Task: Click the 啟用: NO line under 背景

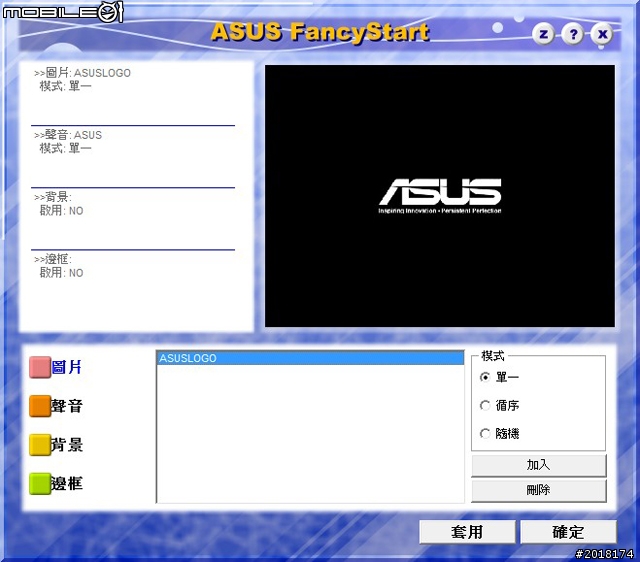Action: pos(62,211)
